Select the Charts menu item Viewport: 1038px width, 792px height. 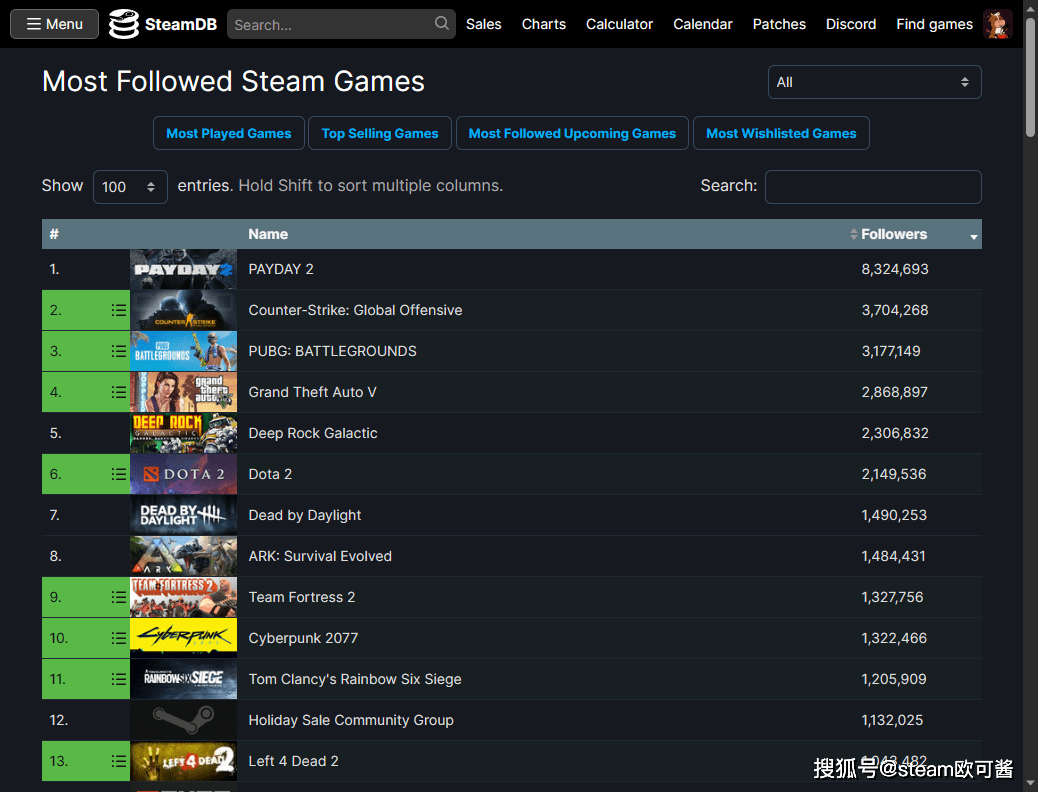click(543, 23)
